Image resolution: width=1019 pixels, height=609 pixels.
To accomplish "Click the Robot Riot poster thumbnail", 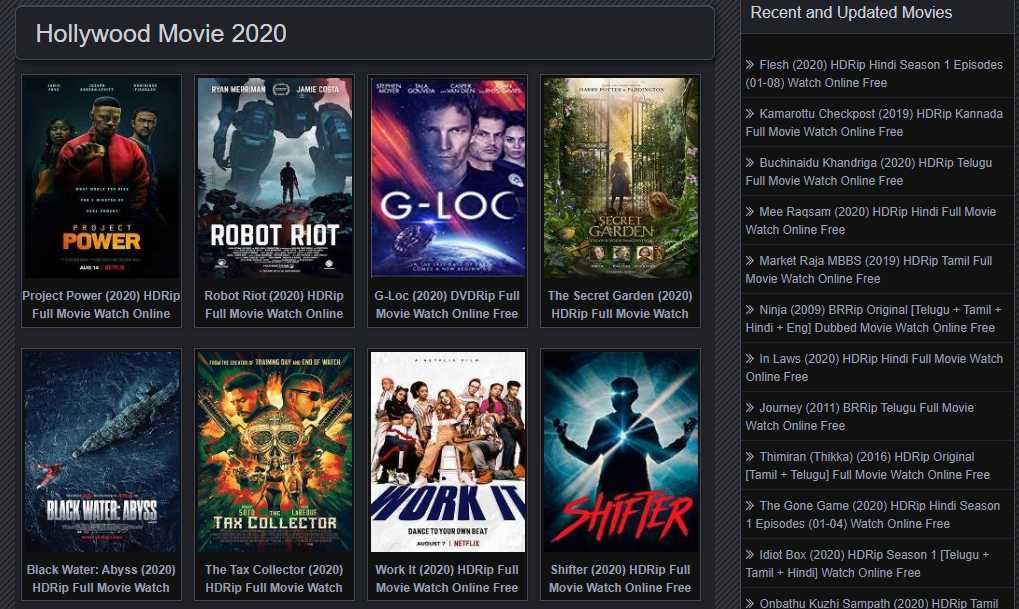I will point(274,178).
